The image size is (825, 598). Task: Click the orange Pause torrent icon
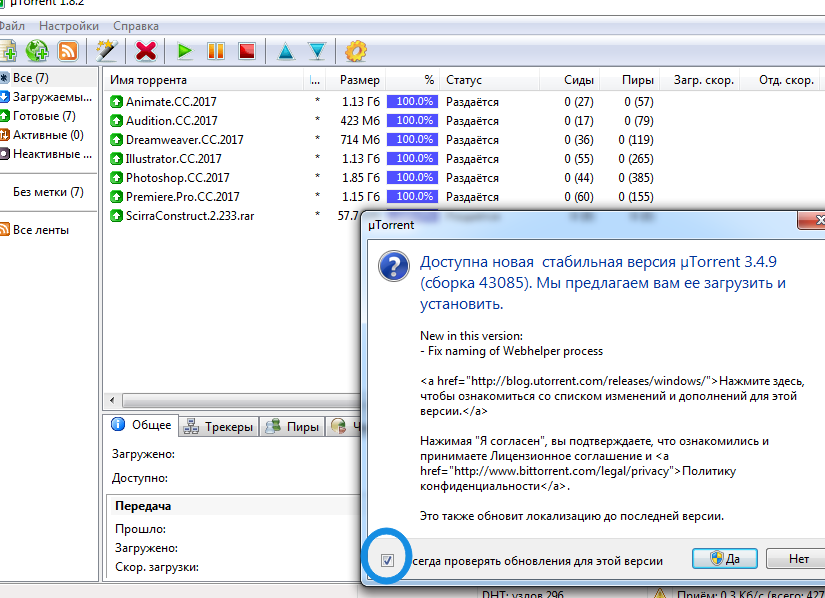pos(216,51)
